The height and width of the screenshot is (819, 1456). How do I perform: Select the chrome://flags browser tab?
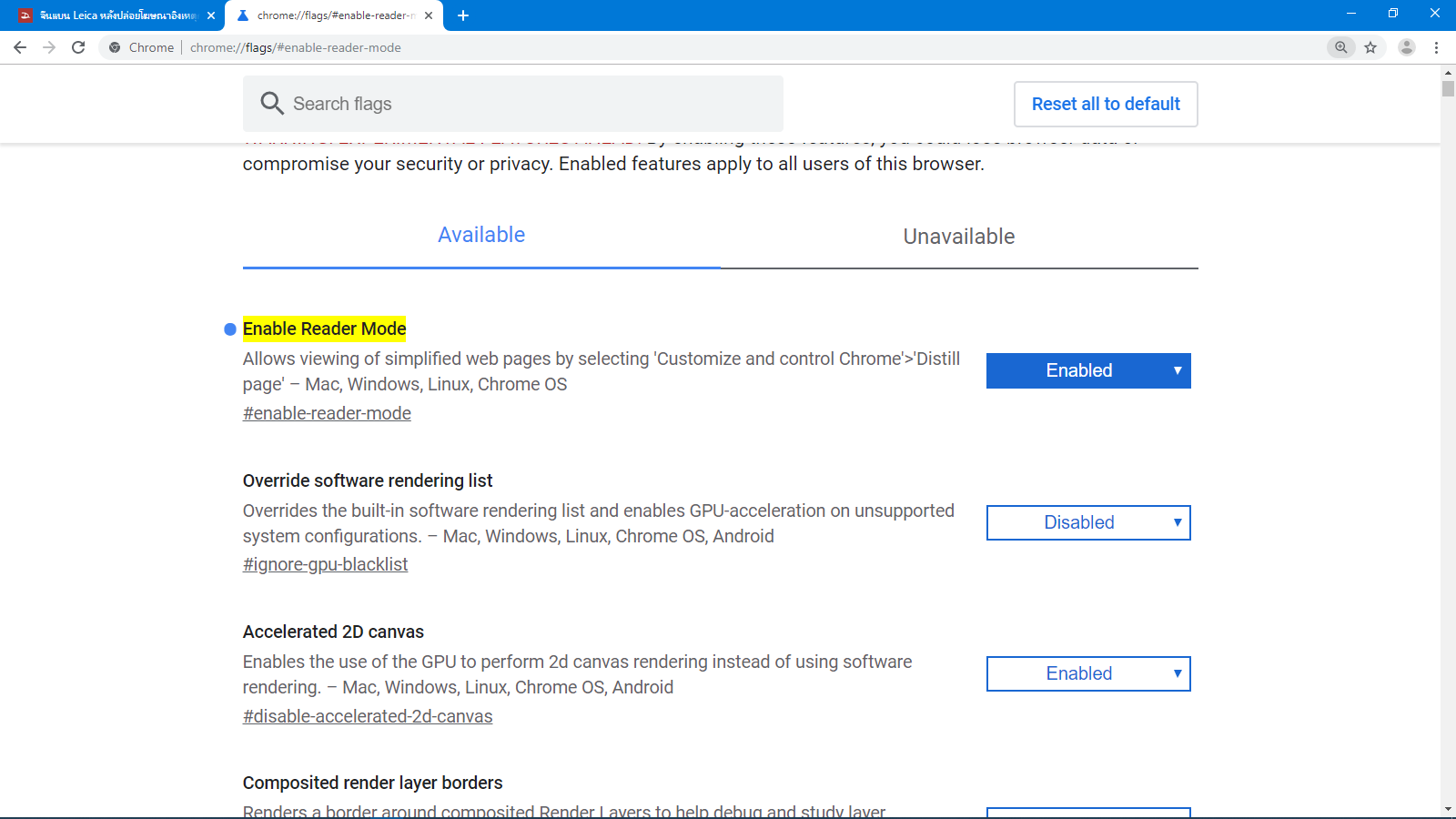[335, 15]
